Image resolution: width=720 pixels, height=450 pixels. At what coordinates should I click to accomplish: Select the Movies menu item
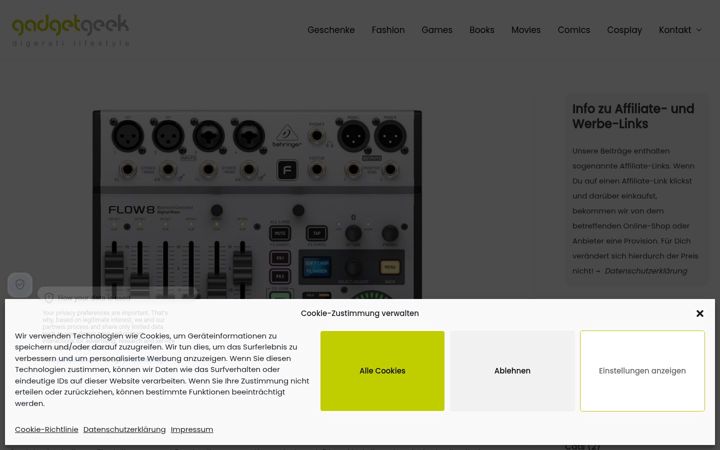(x=526, y=30)
